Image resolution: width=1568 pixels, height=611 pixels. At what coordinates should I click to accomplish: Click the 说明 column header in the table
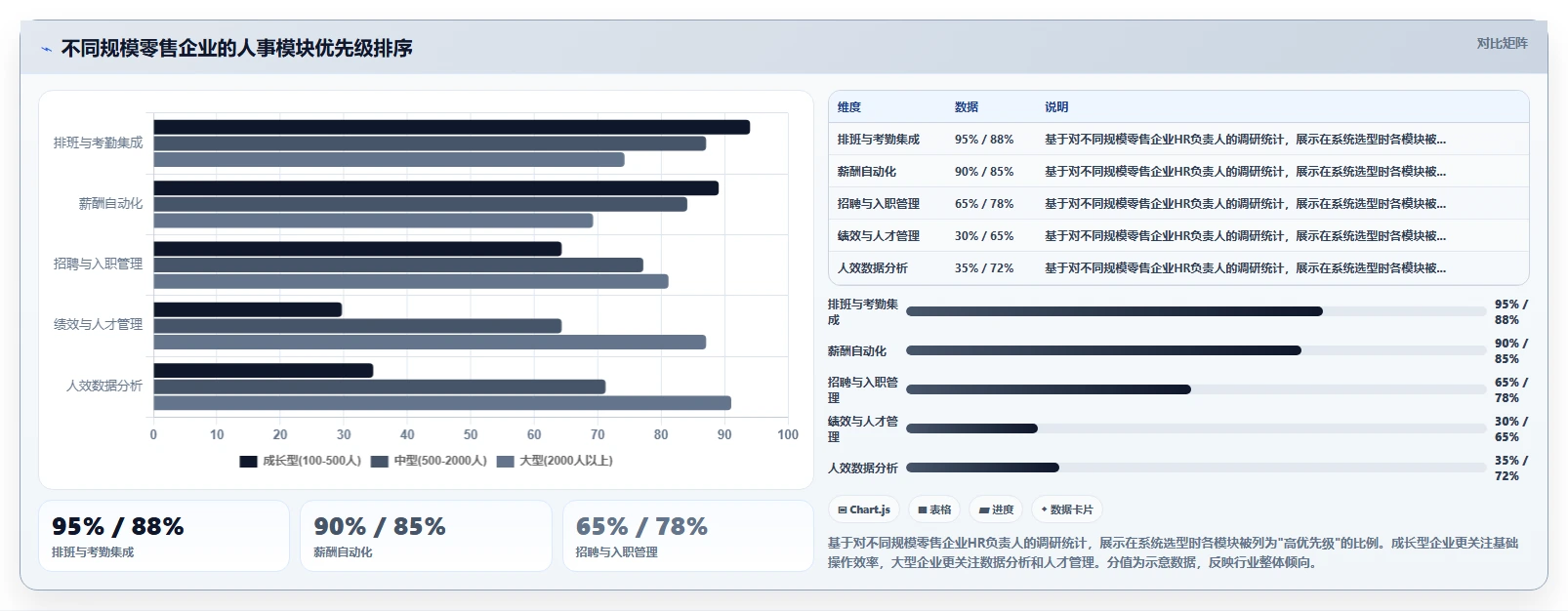click(1056, 107)
